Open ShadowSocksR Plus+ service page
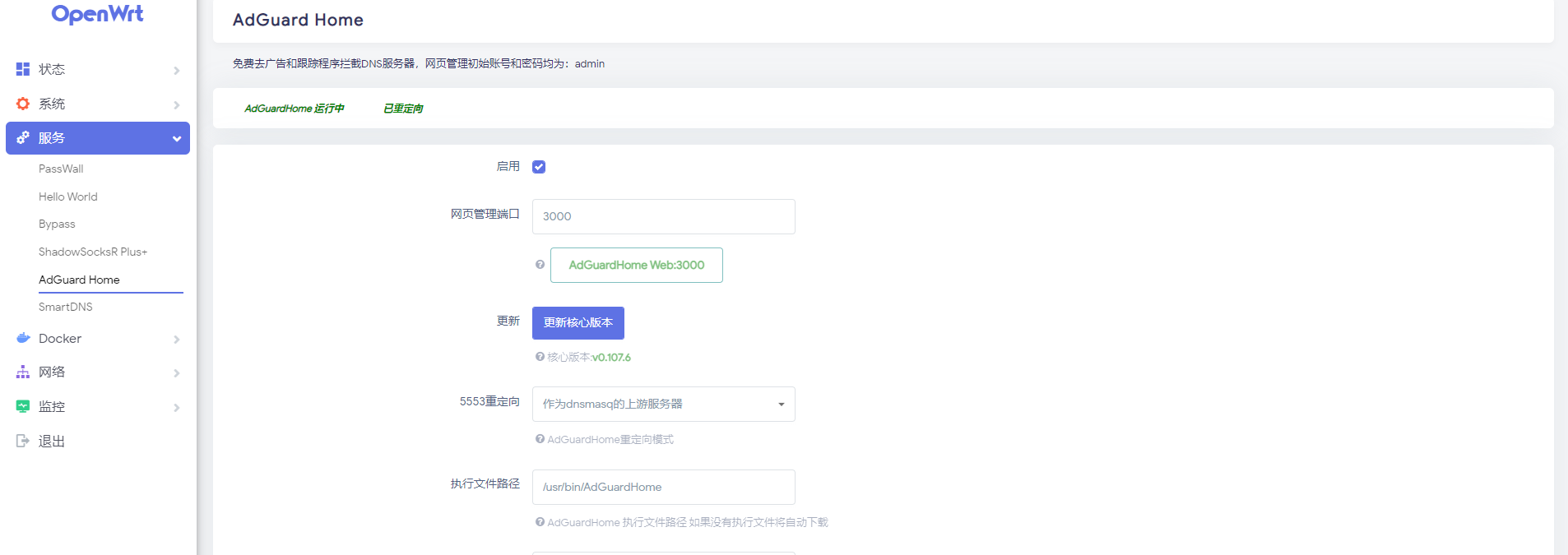1568x555 pixels. coord(93,252)
